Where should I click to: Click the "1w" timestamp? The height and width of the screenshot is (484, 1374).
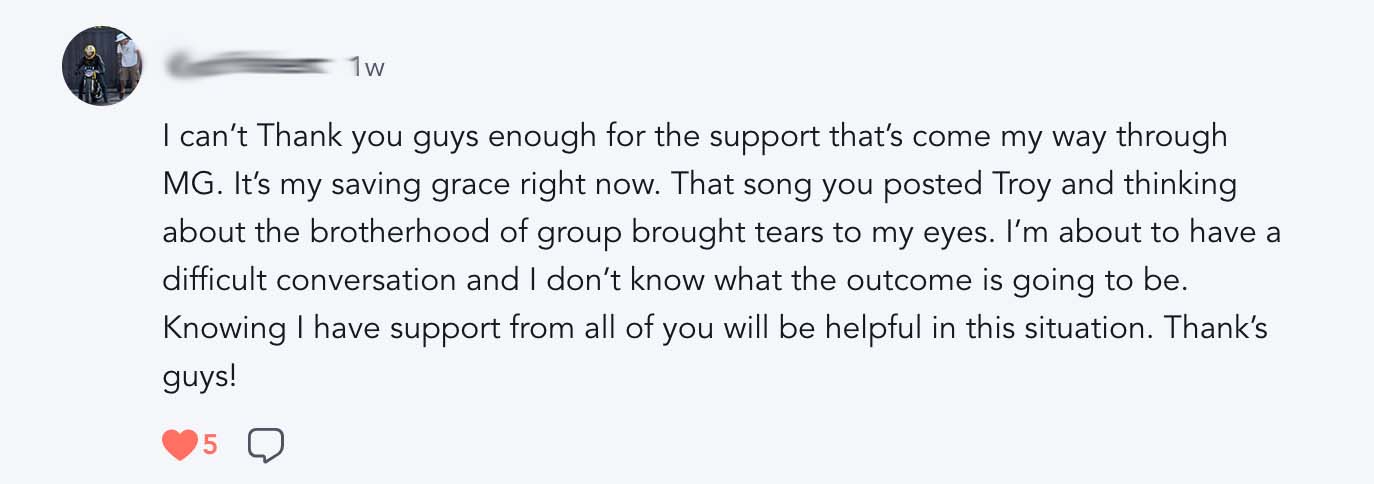[366, 68]
